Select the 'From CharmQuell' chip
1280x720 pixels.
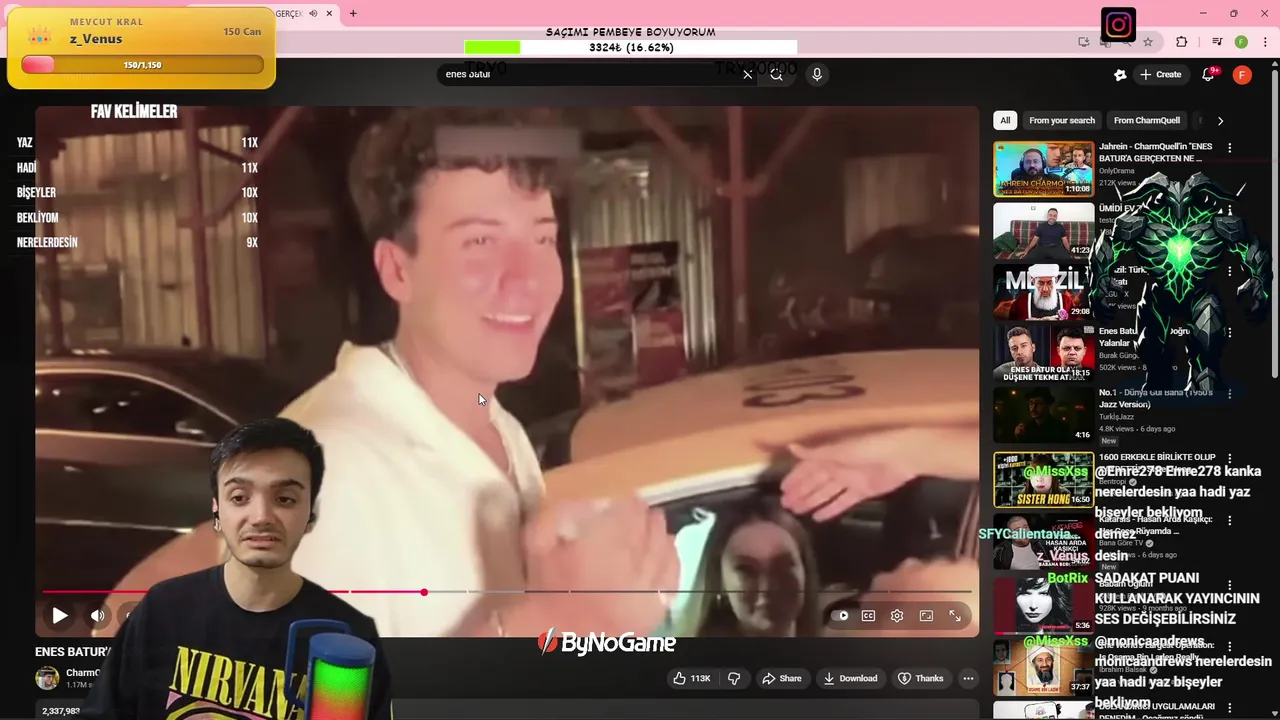click(1147, 120)
